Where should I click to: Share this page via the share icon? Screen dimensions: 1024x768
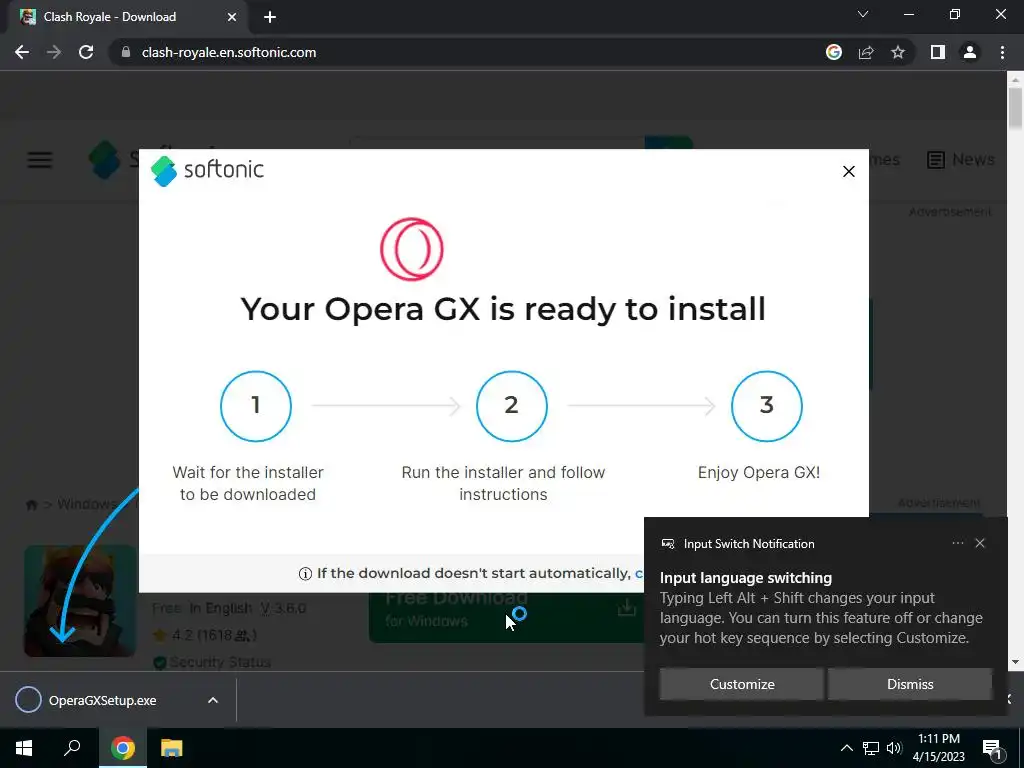pos(866,52)
